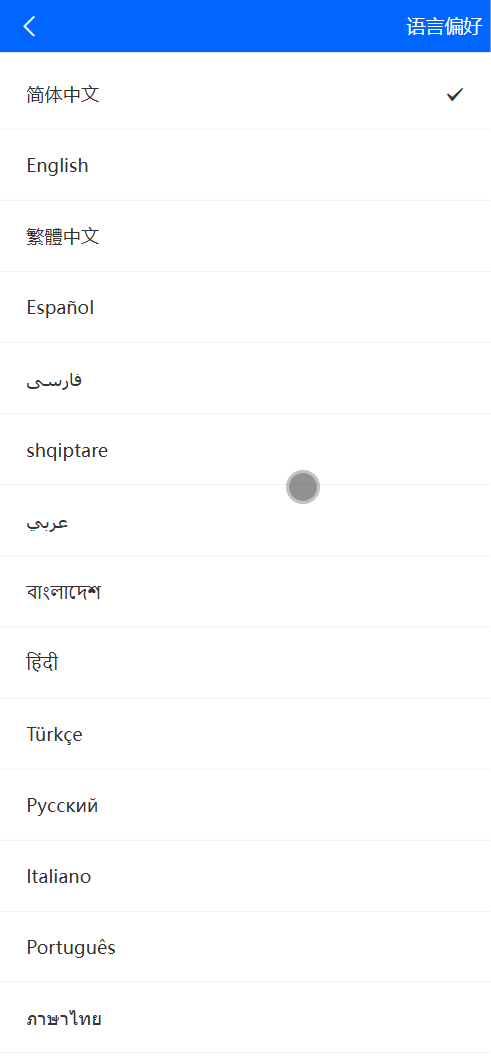Select shqiptare from the list
This screenshot has width=491, height=1062.
245,450
